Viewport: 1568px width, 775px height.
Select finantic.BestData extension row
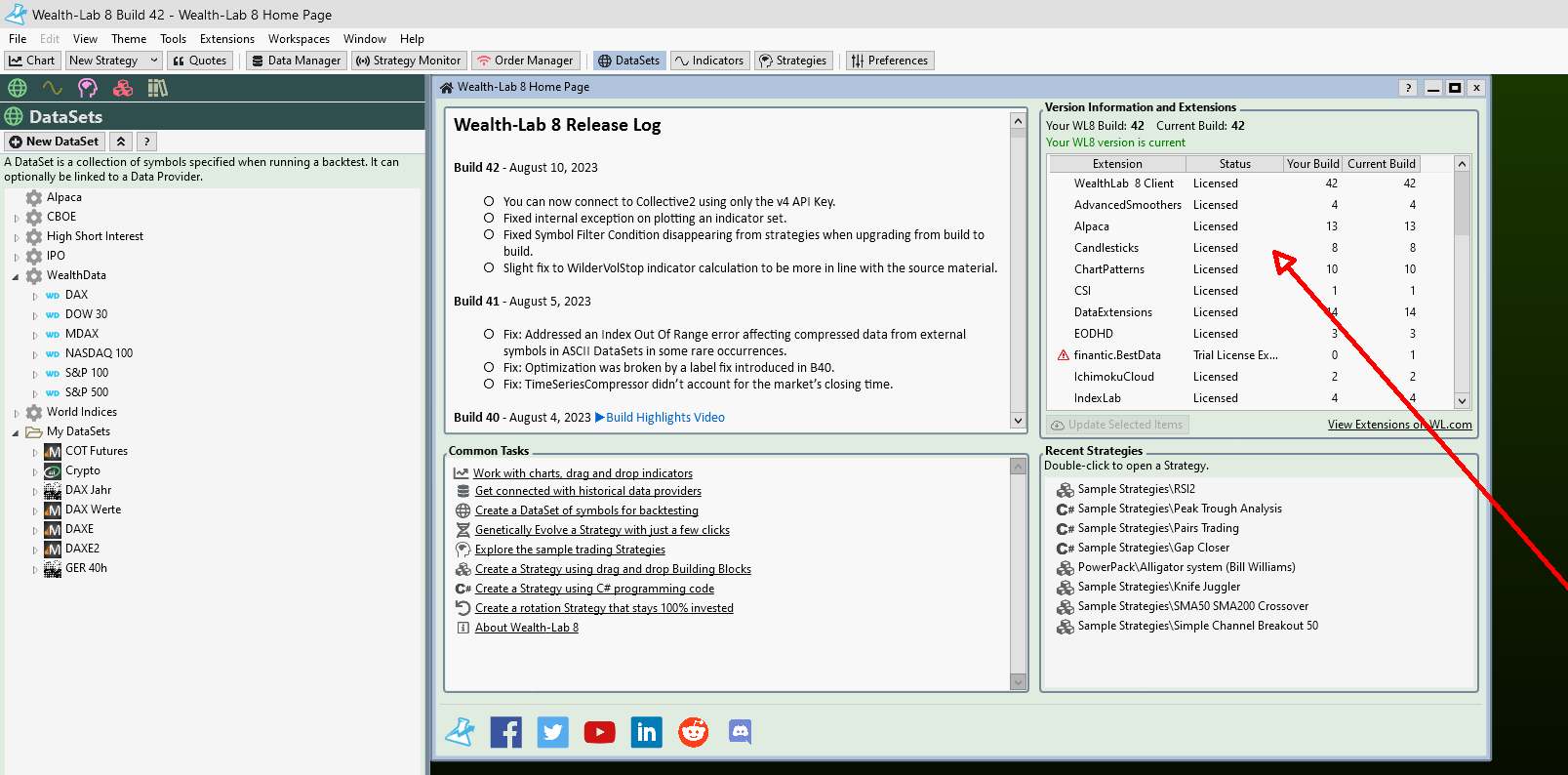click(x=1251, y=355)
